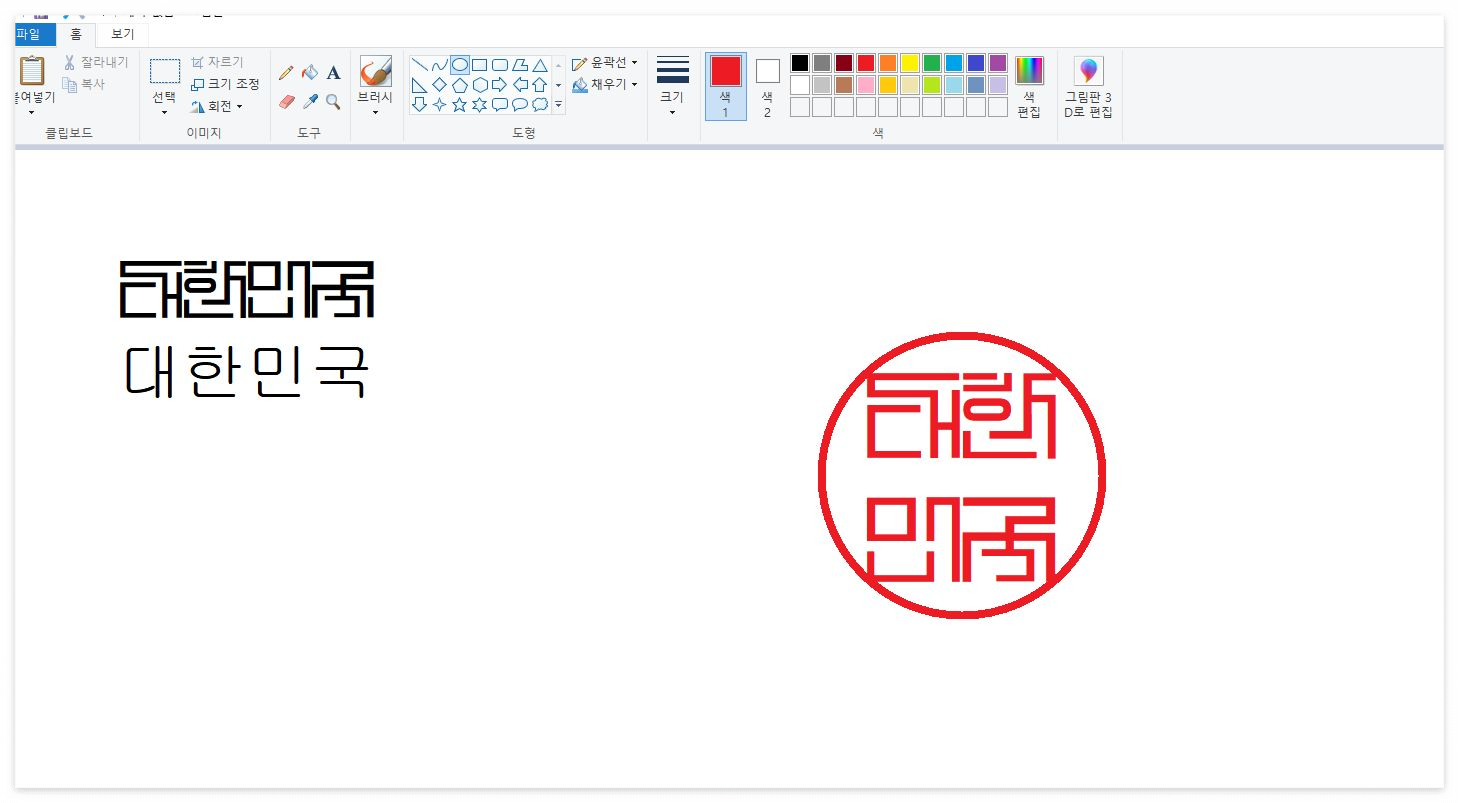Choose the Pentagon shape
Screen dimensions: 1459x803
[x=459, y=85]
